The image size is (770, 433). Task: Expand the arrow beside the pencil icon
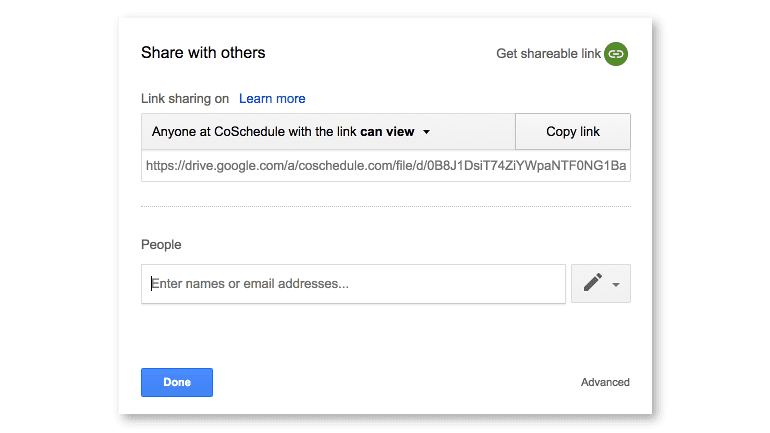[616, 284]
